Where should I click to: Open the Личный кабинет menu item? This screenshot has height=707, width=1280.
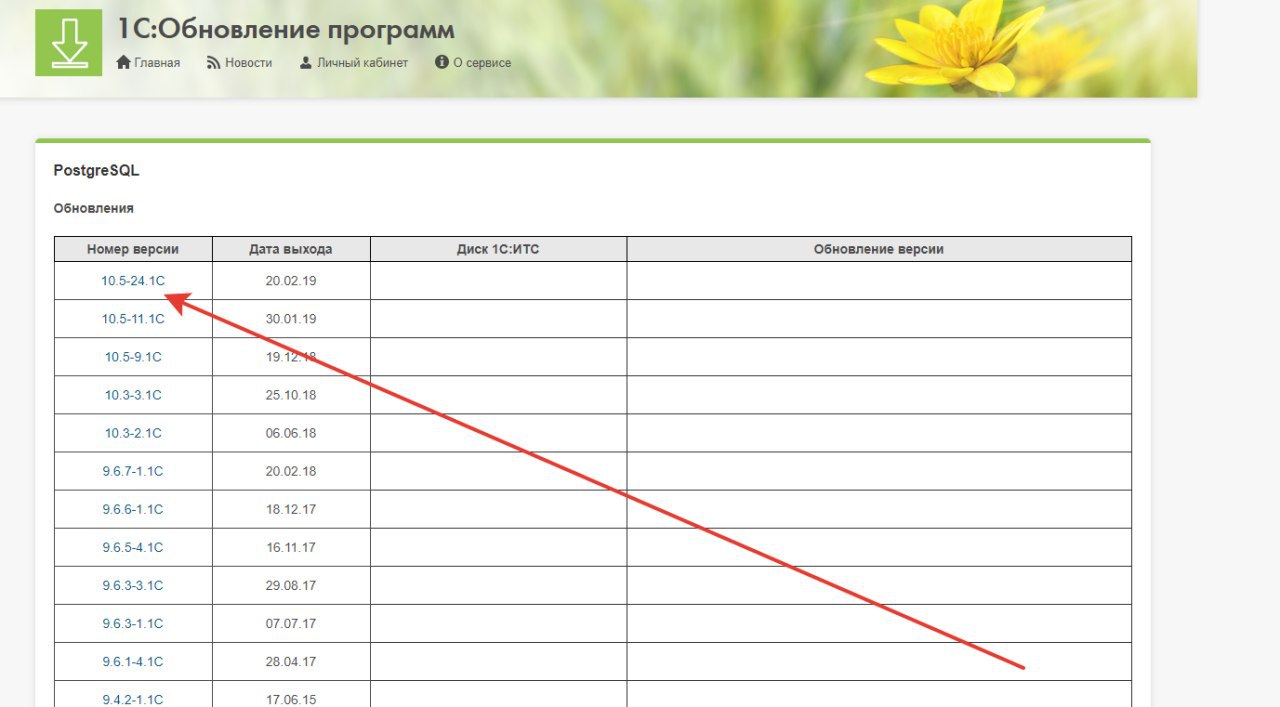(362, 62)
